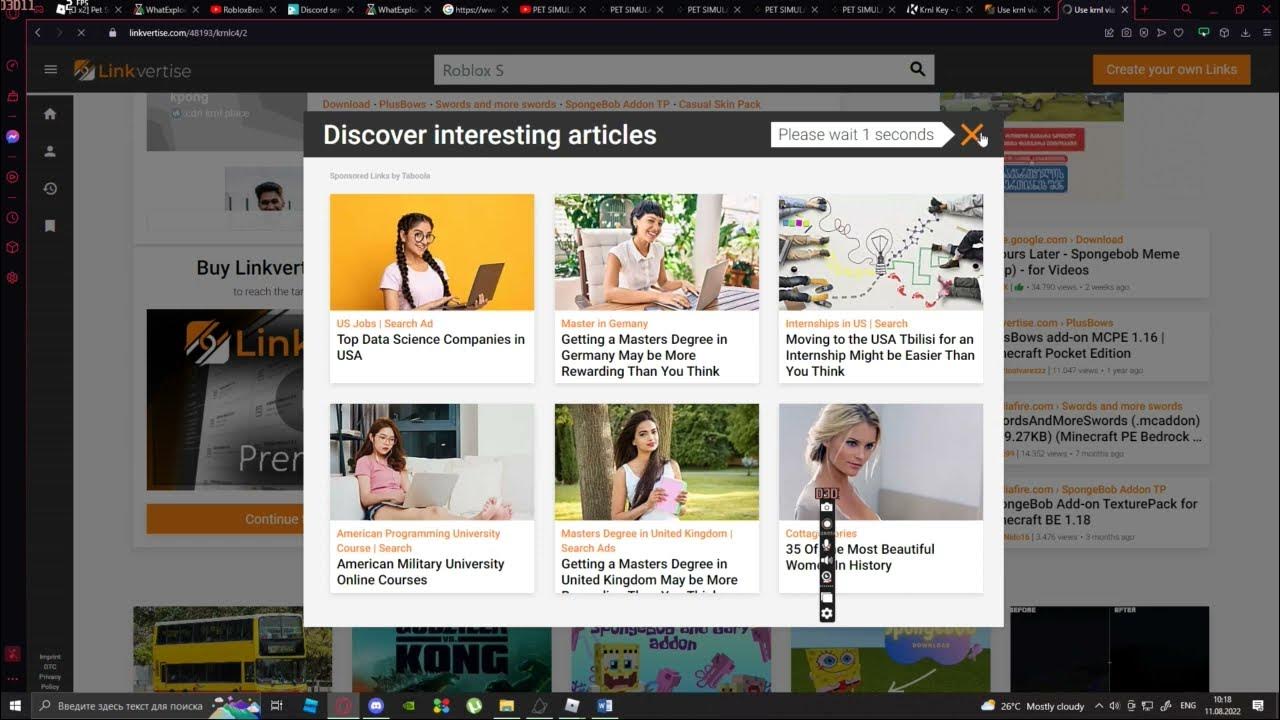
Task: Open the Linkvertise home sidebar icon
Action: pos(50,114)
